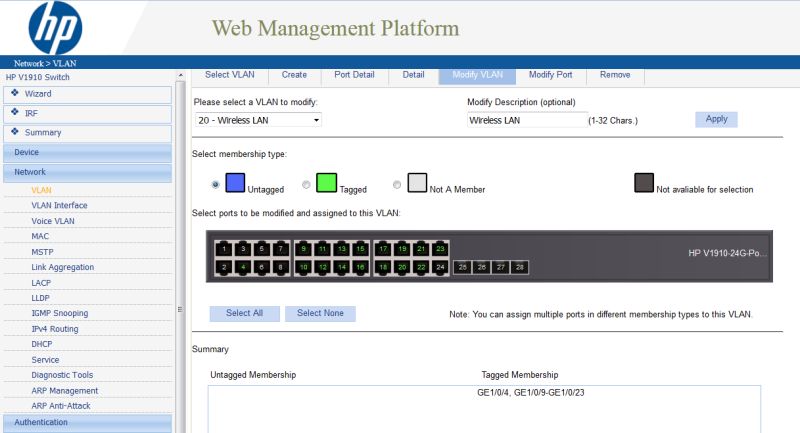Click port 11 on the switch diagram
The image size is (800, 433).
[x=322, y=249]
